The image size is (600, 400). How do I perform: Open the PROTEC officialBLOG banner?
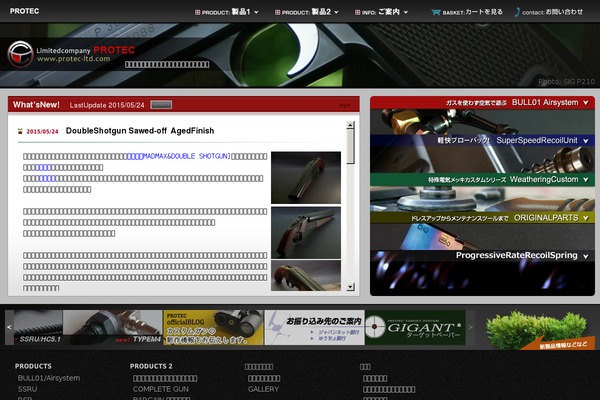pyautogui.click(x=213, y=327)
